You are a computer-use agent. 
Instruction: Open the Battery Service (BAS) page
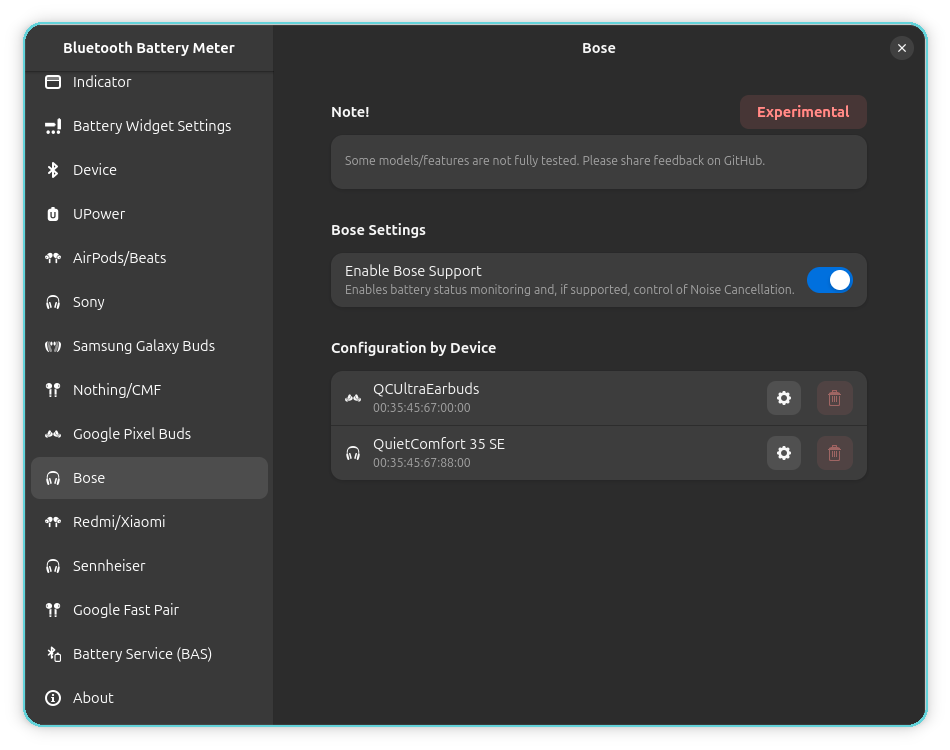pyautogui.click(x=149, y=654)
